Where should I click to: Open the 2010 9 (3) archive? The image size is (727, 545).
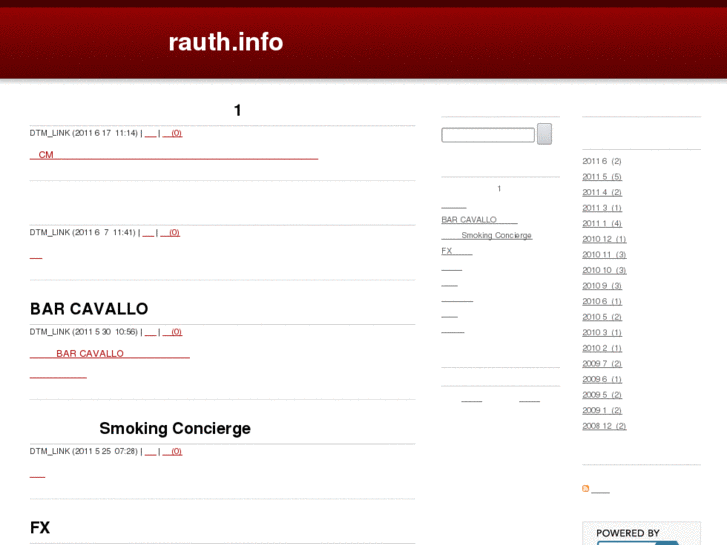click(x=602, y=286)
